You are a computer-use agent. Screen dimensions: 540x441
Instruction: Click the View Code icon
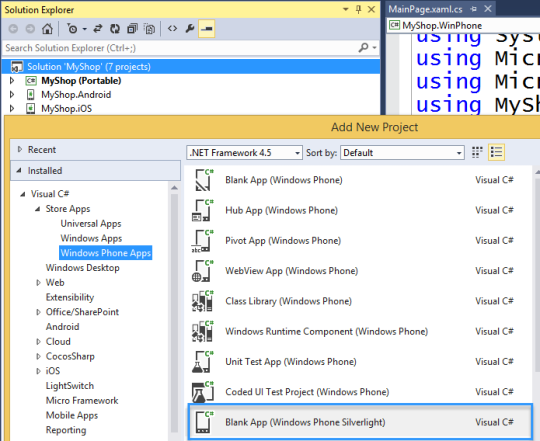tap(173, 29)
